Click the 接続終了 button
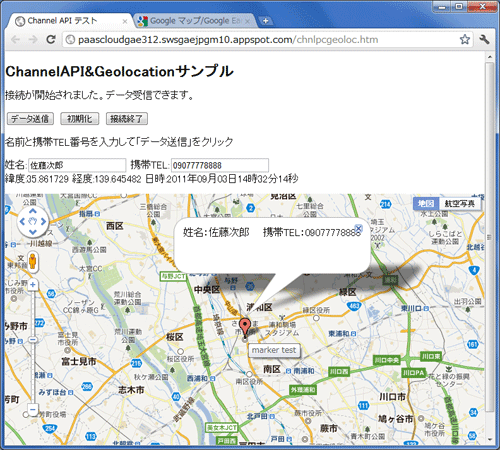The height and width of the screenshot is (450, 500). click(x=127, y=119)
